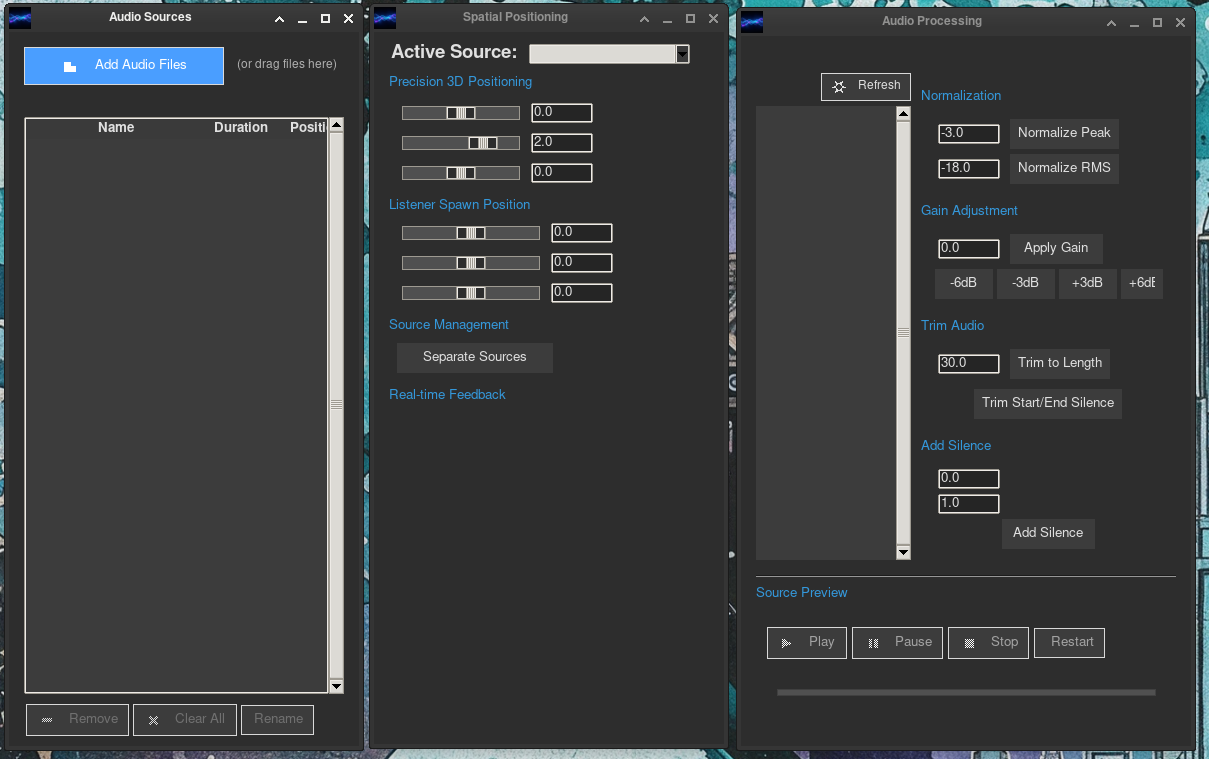Click the Normalization section header
This screenshot has height=759, width=1209.
coord(960,95)
